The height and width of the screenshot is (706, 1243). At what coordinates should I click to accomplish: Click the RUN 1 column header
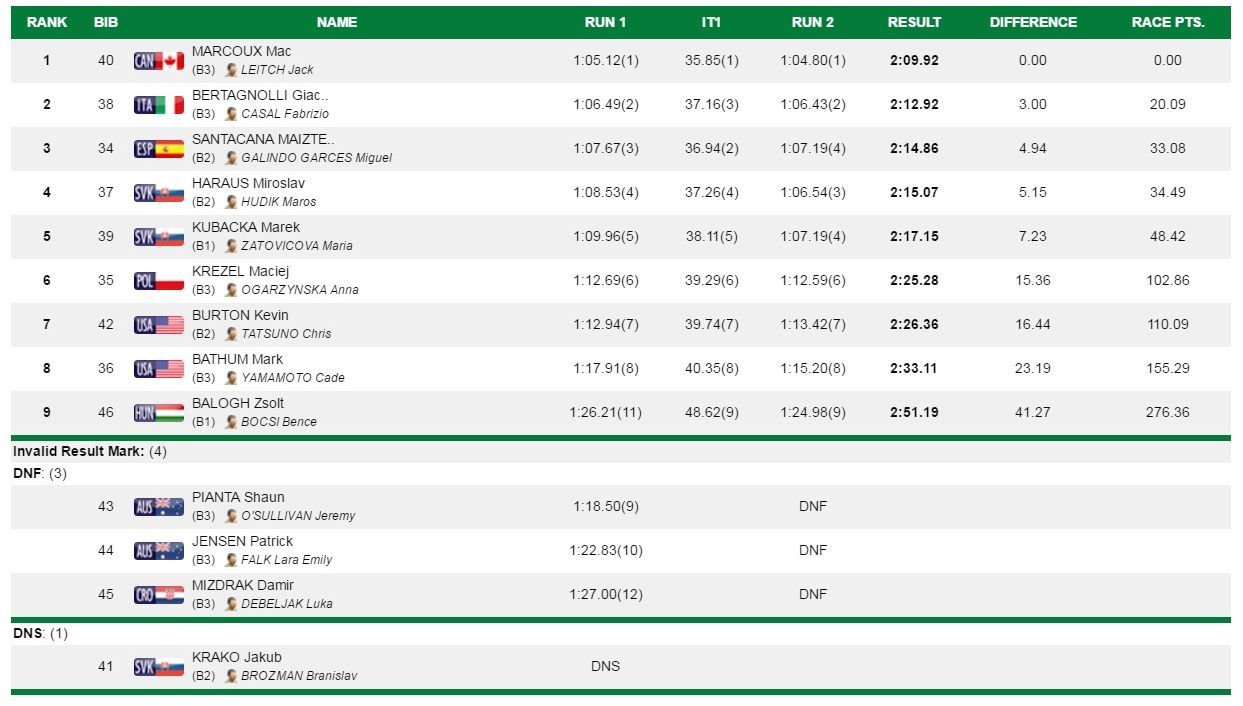605,22
